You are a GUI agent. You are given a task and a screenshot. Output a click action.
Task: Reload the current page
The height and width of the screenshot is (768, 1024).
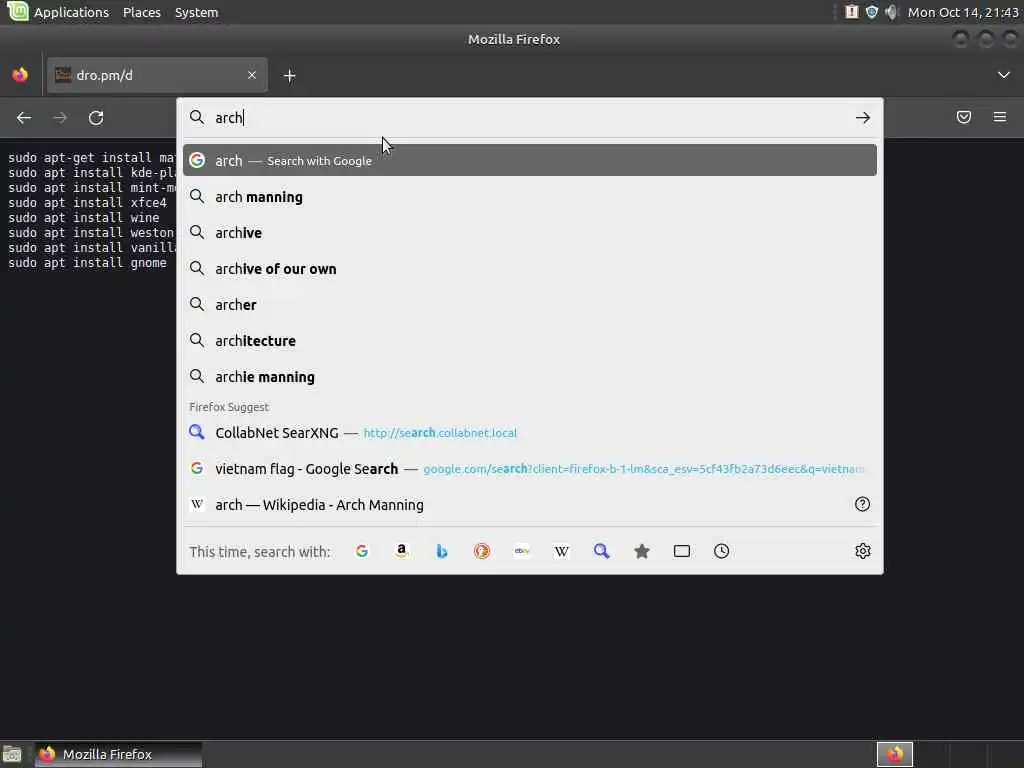(96, 118)
